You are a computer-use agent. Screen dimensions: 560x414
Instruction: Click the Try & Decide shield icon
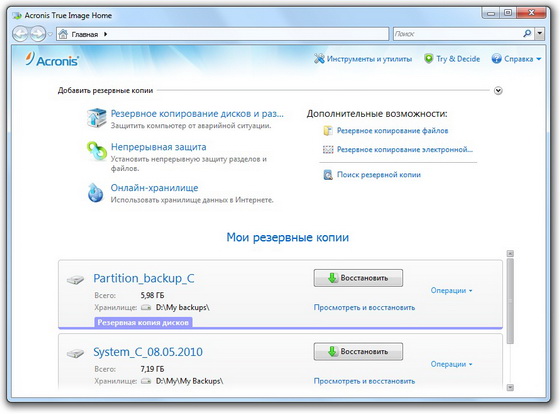pyautogui.click(x=428, y=59)
